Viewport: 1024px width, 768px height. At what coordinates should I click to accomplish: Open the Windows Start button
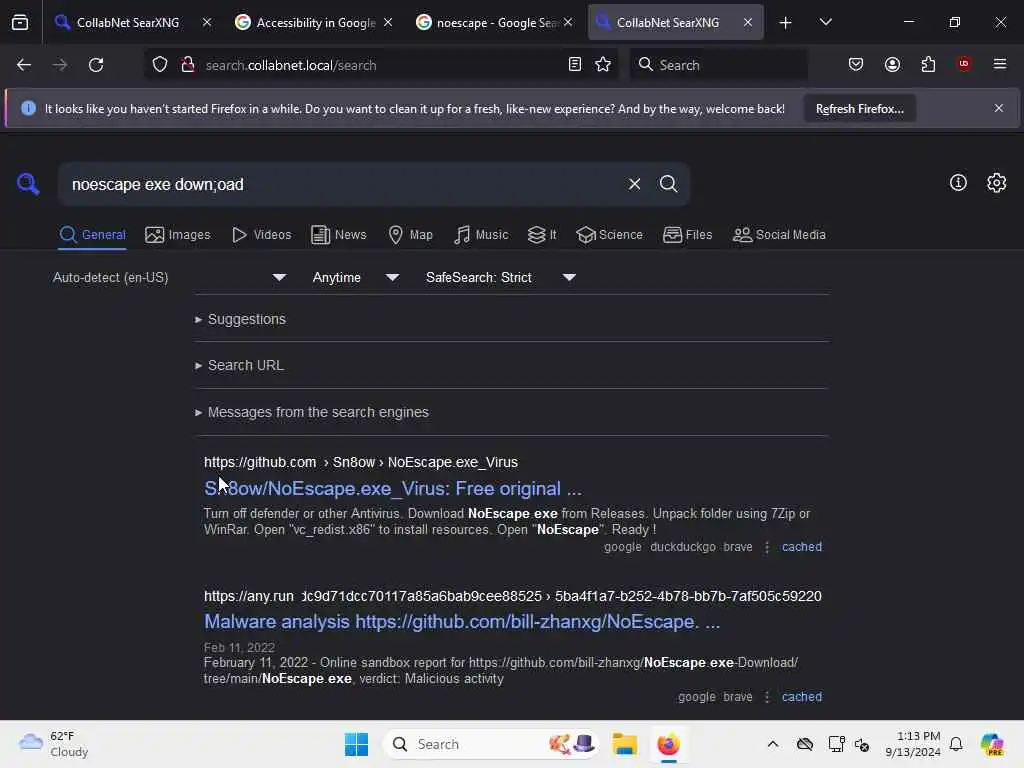[x=356, y=744]
